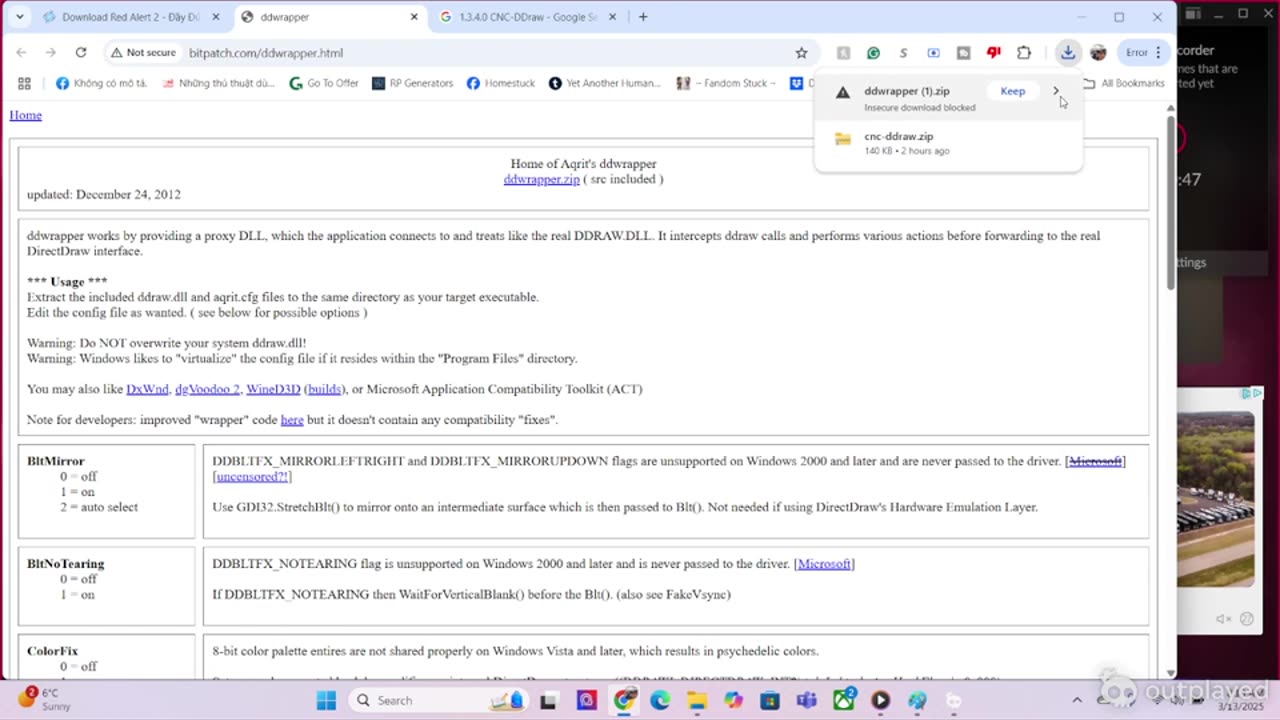The width and height of the screenshot is (1280, 720).
Task: Go back using the back arrow
Action: pos(21,53)
